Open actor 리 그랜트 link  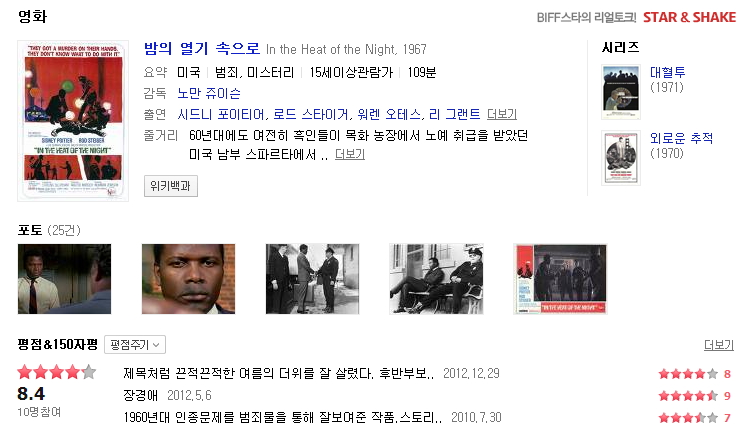[455, 114]
